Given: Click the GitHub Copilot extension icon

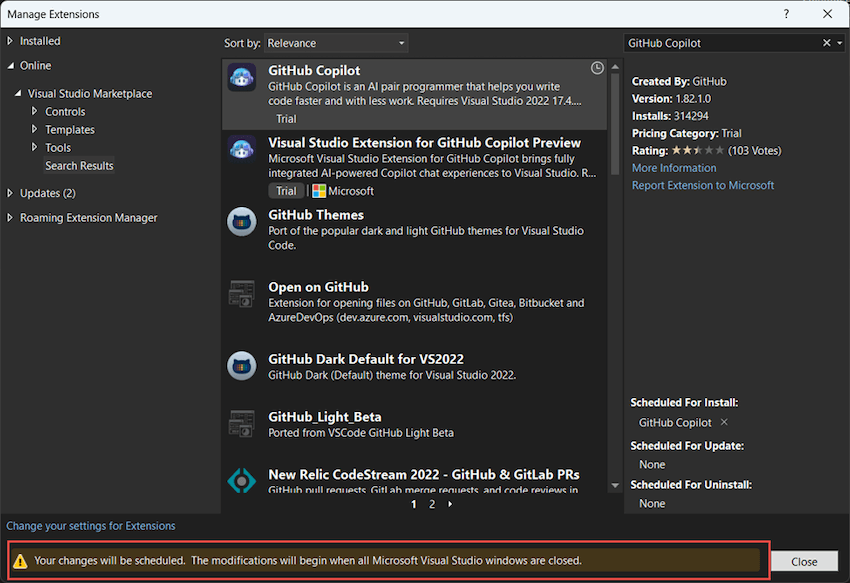Looking at the screenshot, I should click(x=242, y=78).
